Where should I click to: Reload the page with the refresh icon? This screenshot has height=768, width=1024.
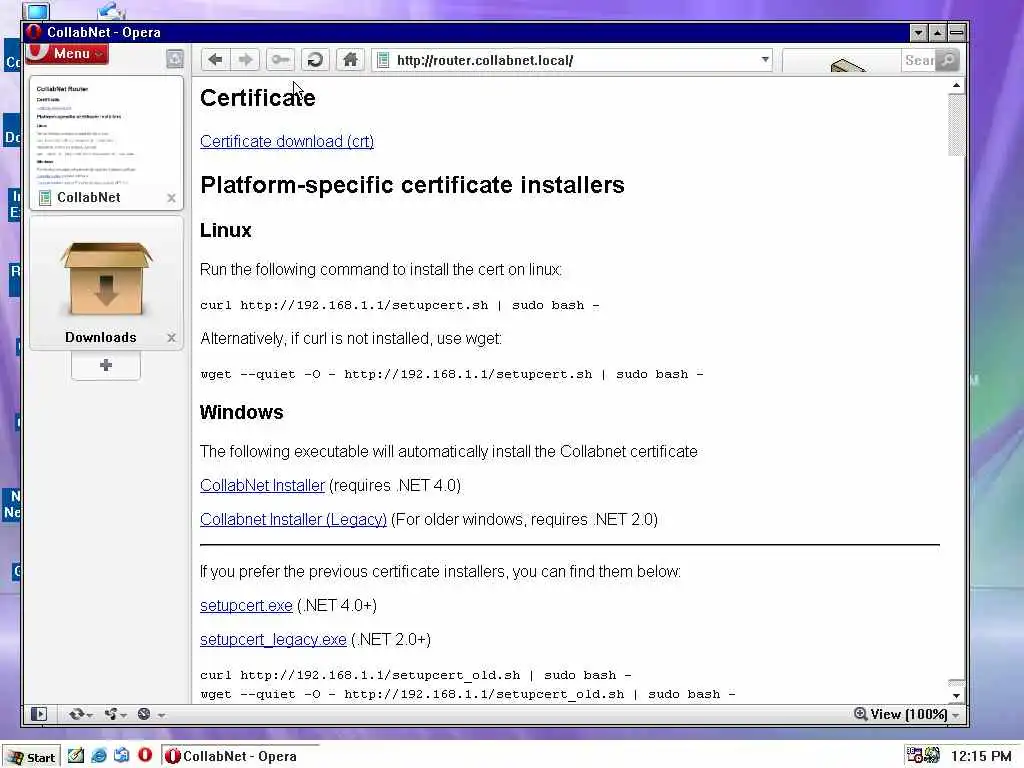(315, 60)
